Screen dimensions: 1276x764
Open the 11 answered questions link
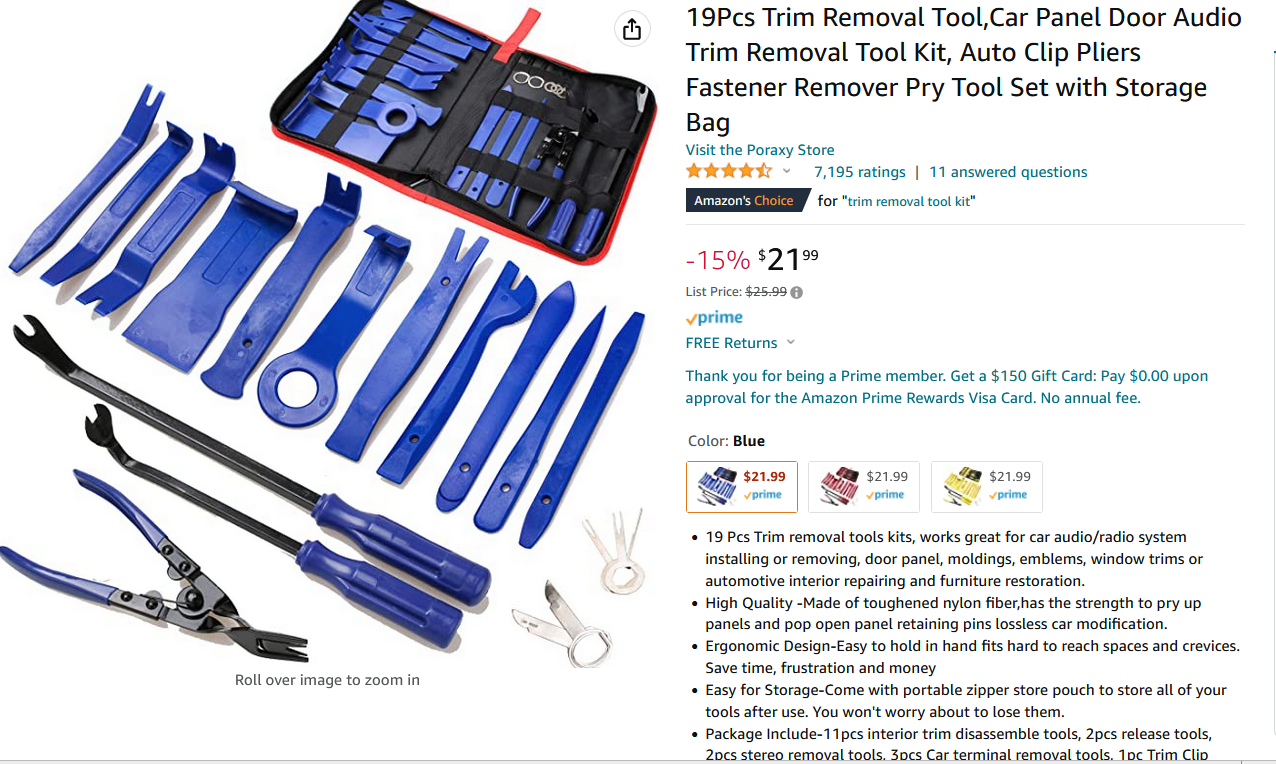pyautogui.click(x=1008, y=172)
